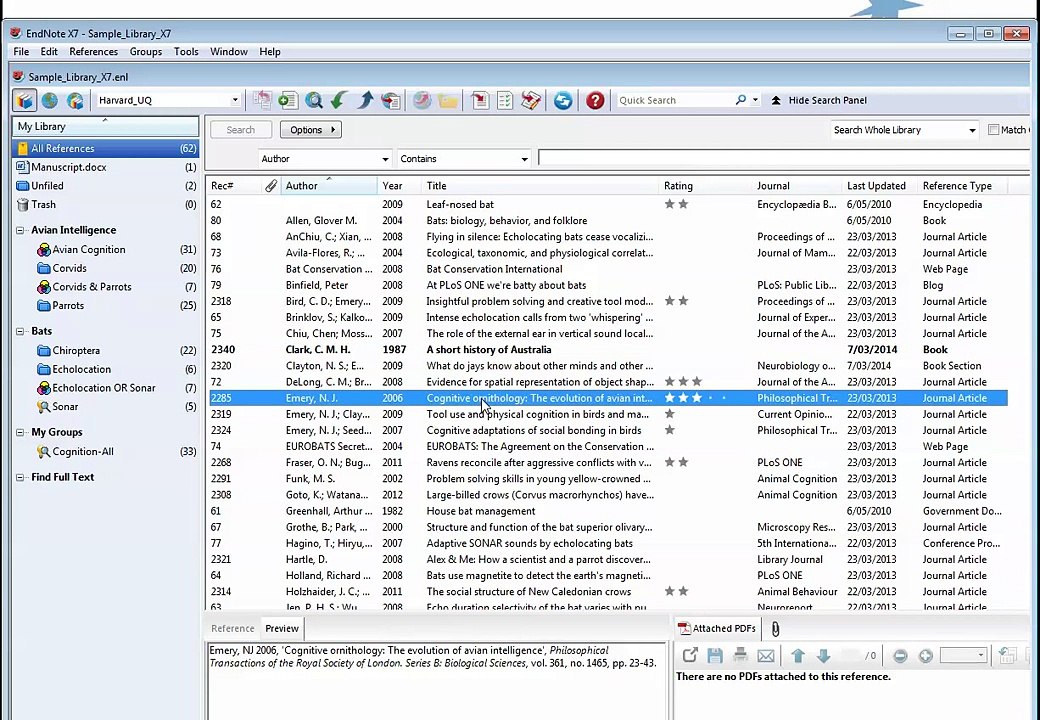Open the Tools menu
The width and height of the screenshot is (1040, 720).
186,52
